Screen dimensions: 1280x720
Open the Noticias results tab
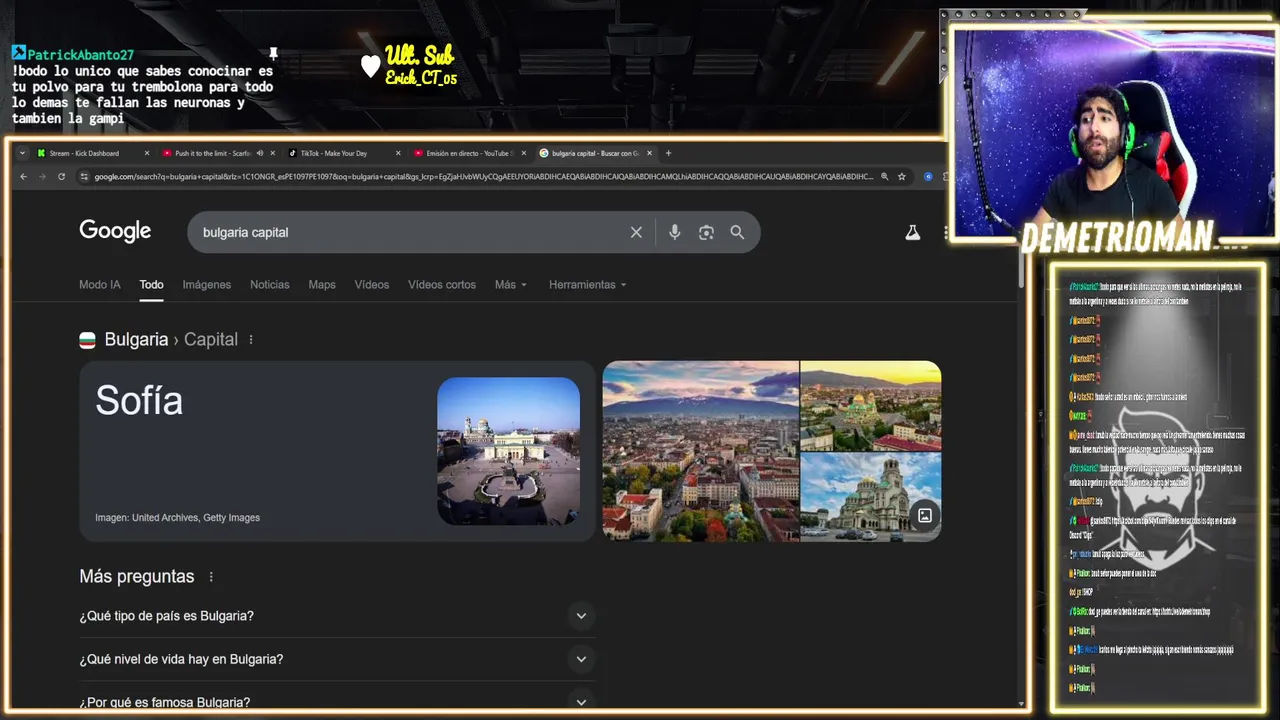coord(270,285)
